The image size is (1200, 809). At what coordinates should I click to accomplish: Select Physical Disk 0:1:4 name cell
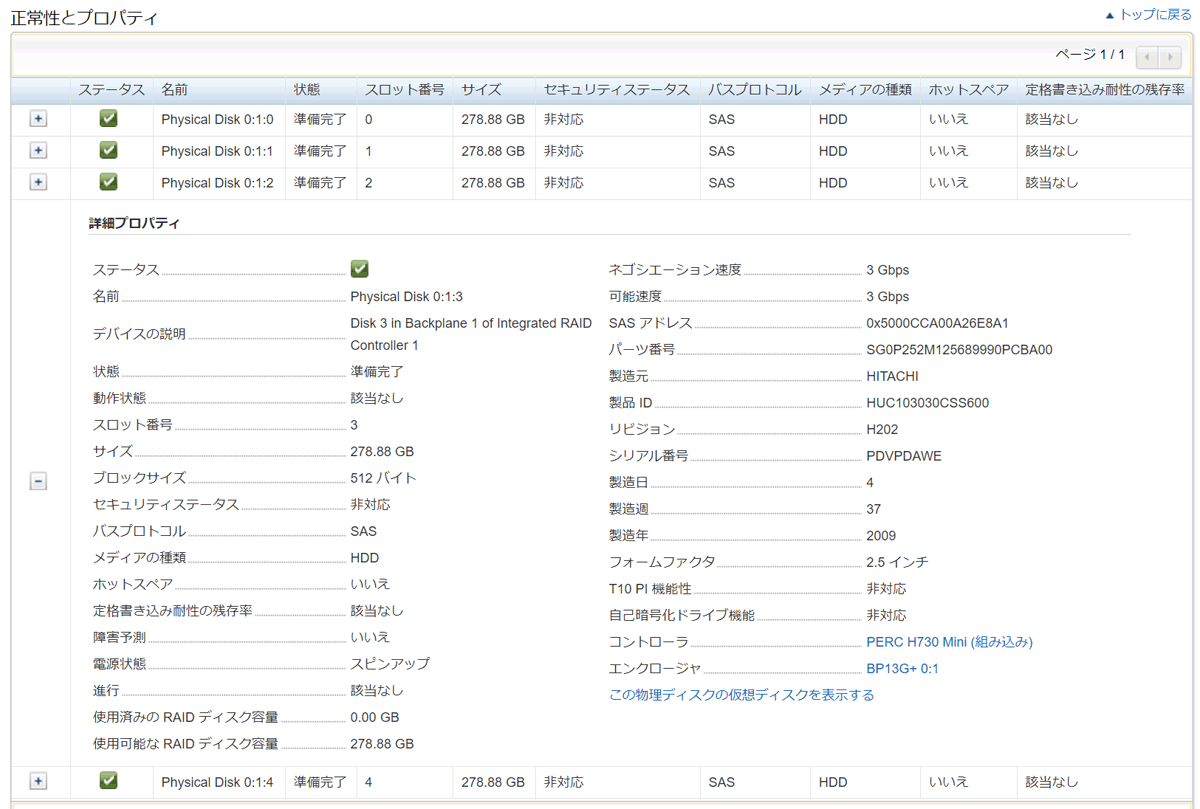217,782
